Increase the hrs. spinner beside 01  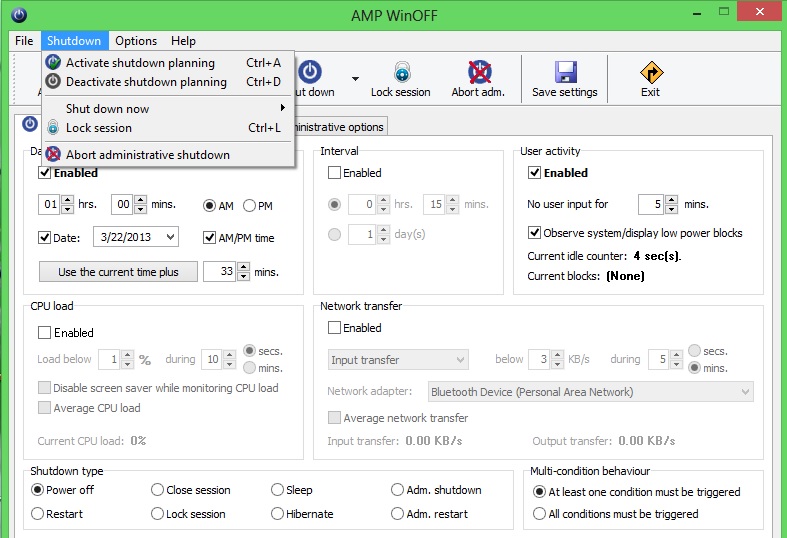click(x=67, y=200)
